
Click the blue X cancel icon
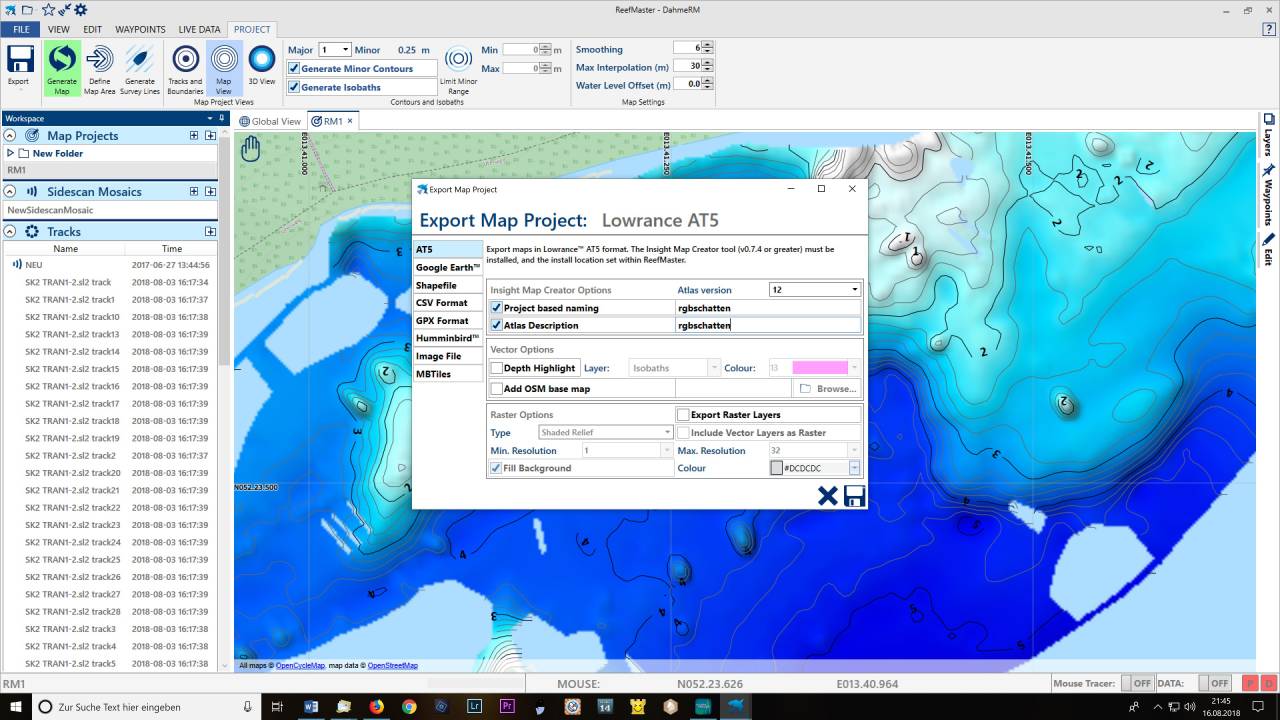(827, 496)
